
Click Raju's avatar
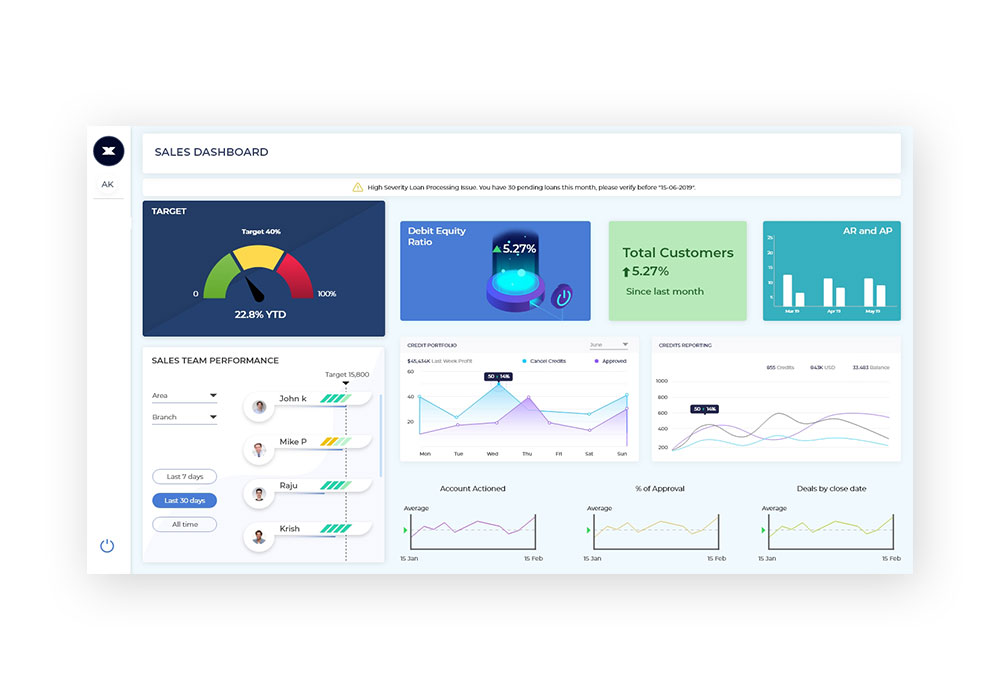(x=259, y=494)
